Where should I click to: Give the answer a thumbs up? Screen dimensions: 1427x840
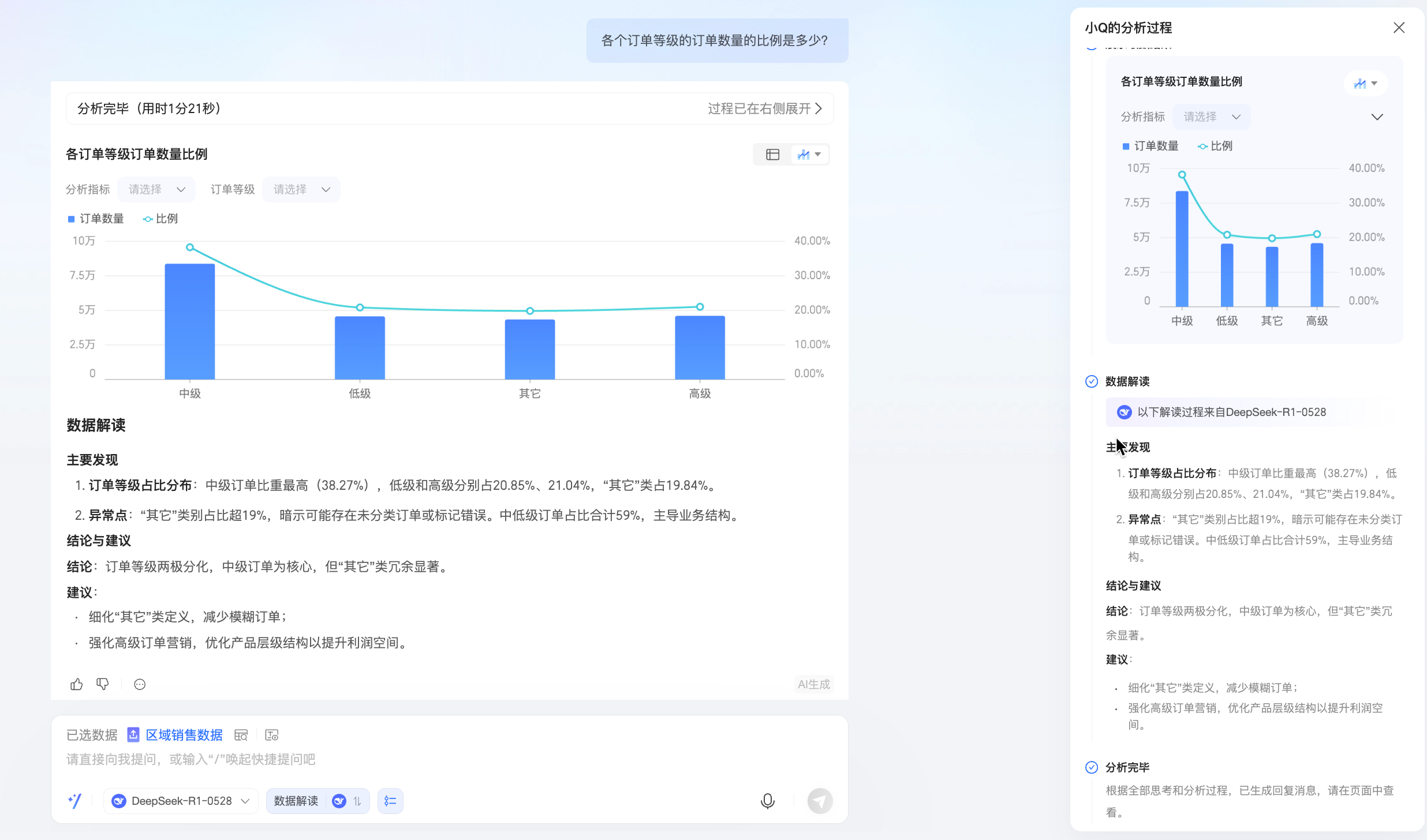click(x=77, y=684)
